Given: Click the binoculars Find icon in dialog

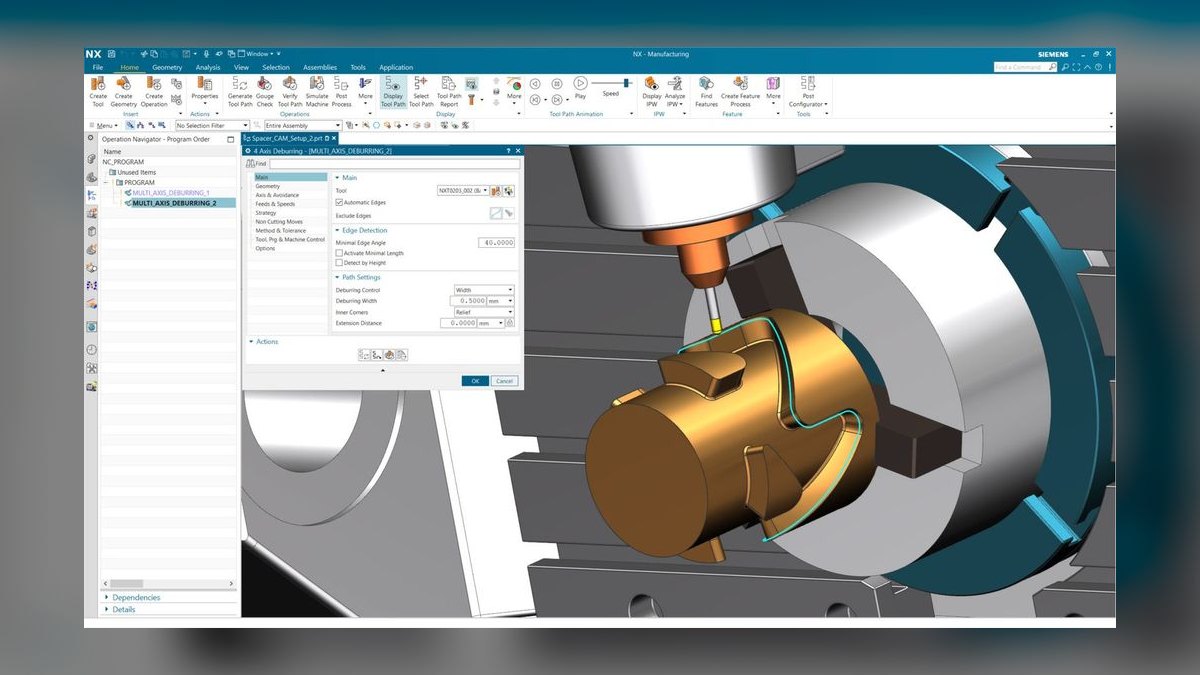Looking at the screenshot, I should (x=250, y=163).
